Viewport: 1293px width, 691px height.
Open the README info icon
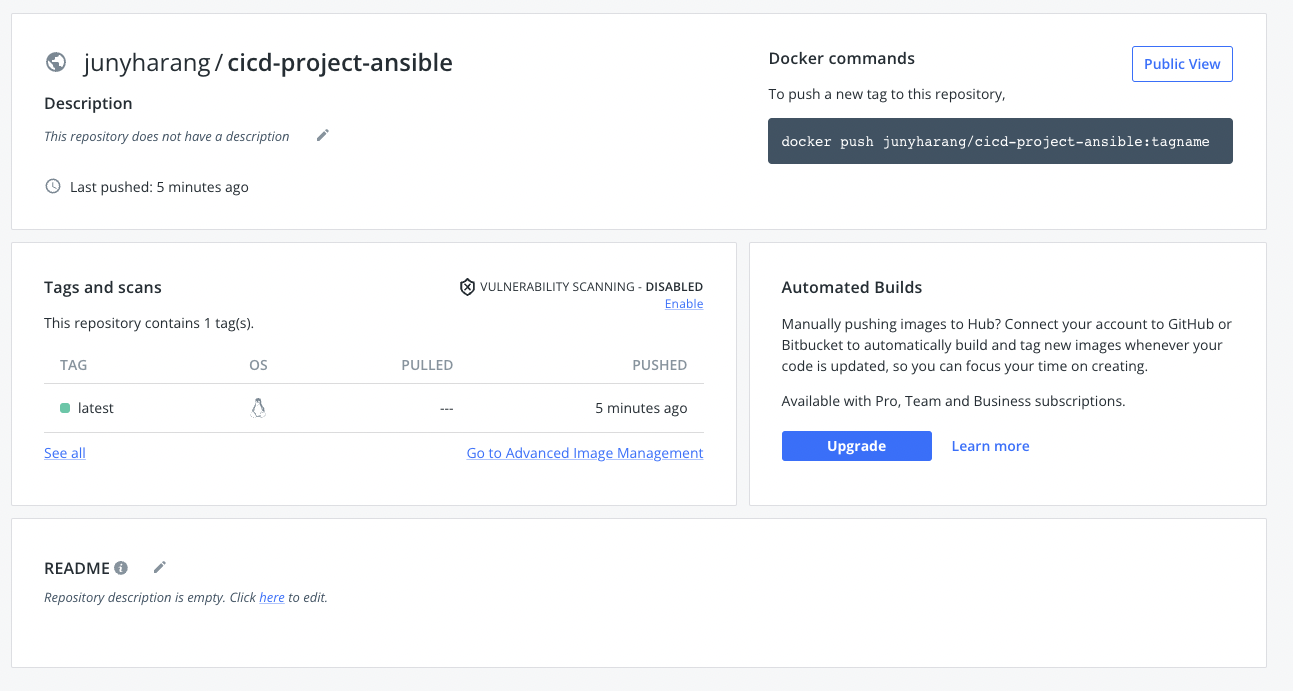pyautogui.click(x=121, y=568)
